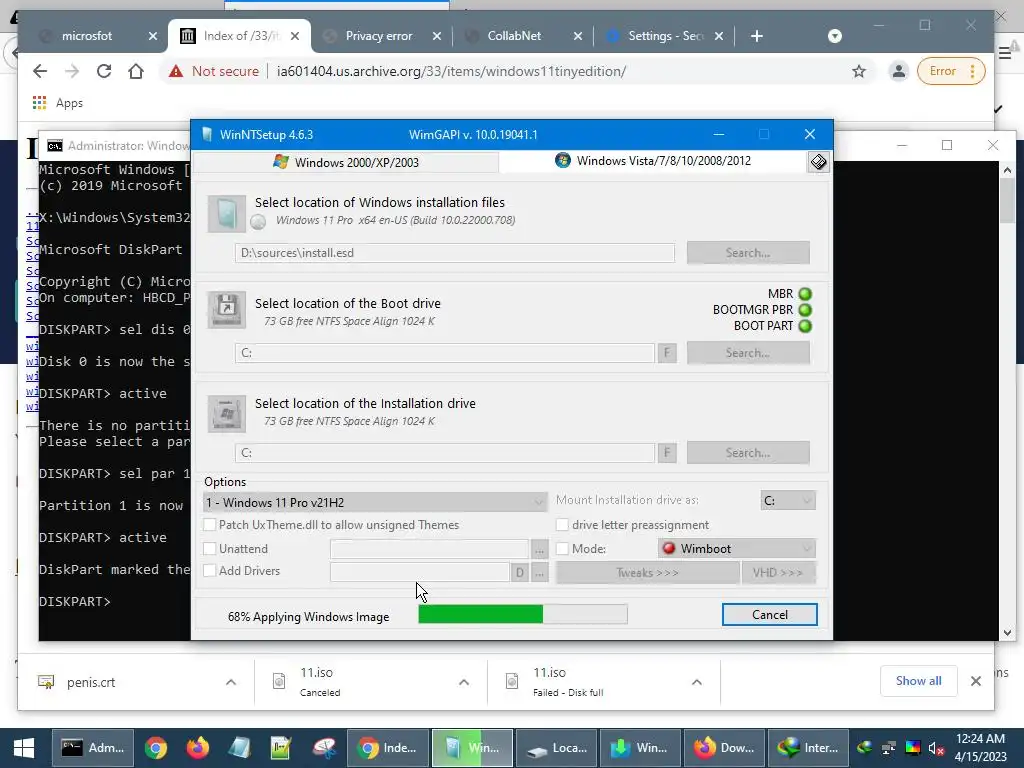Click Show all downloads
The height and width of the screenshot is (768, 1024).
pyautogui.click(x=918, y=681)
